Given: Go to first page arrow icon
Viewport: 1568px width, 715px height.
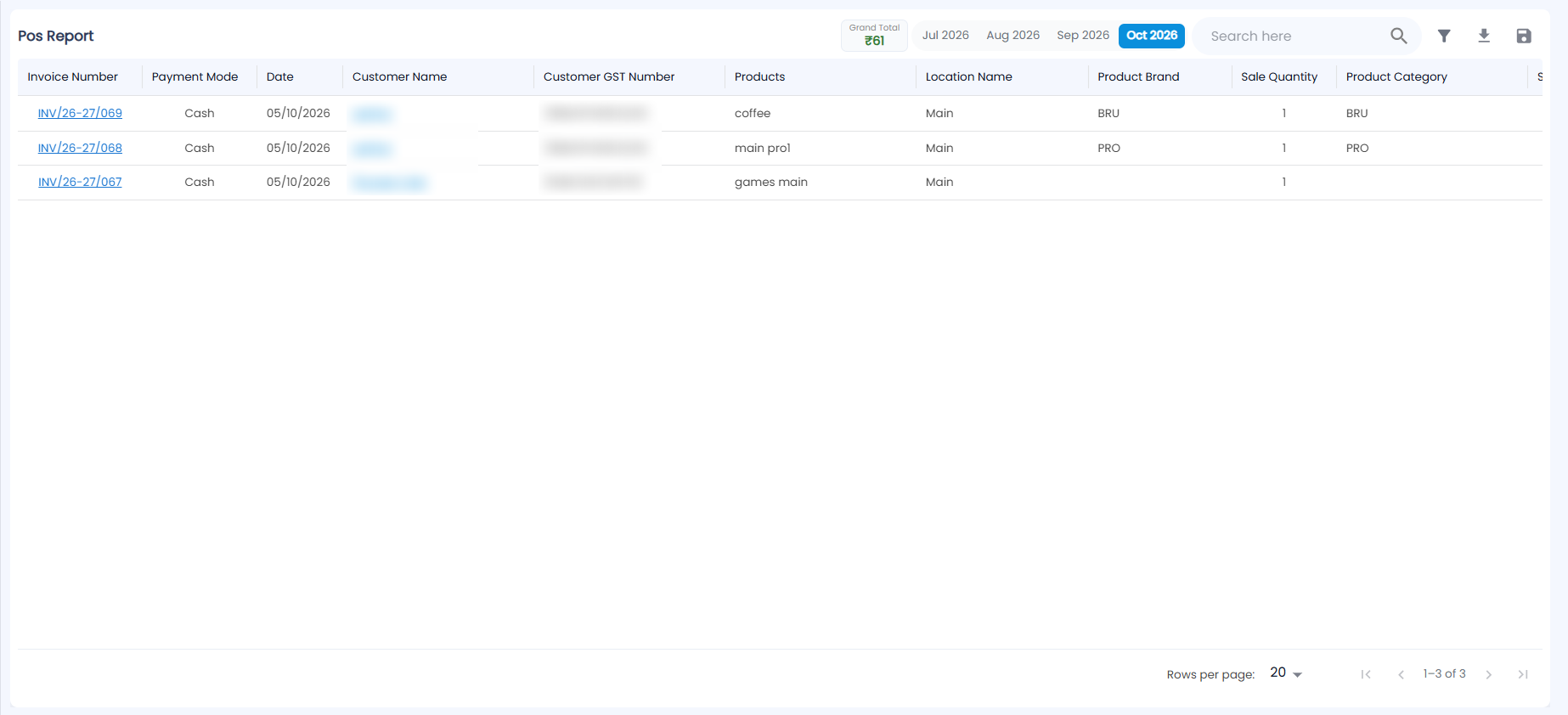Looking at the screenshot, I should point(1366,674).
